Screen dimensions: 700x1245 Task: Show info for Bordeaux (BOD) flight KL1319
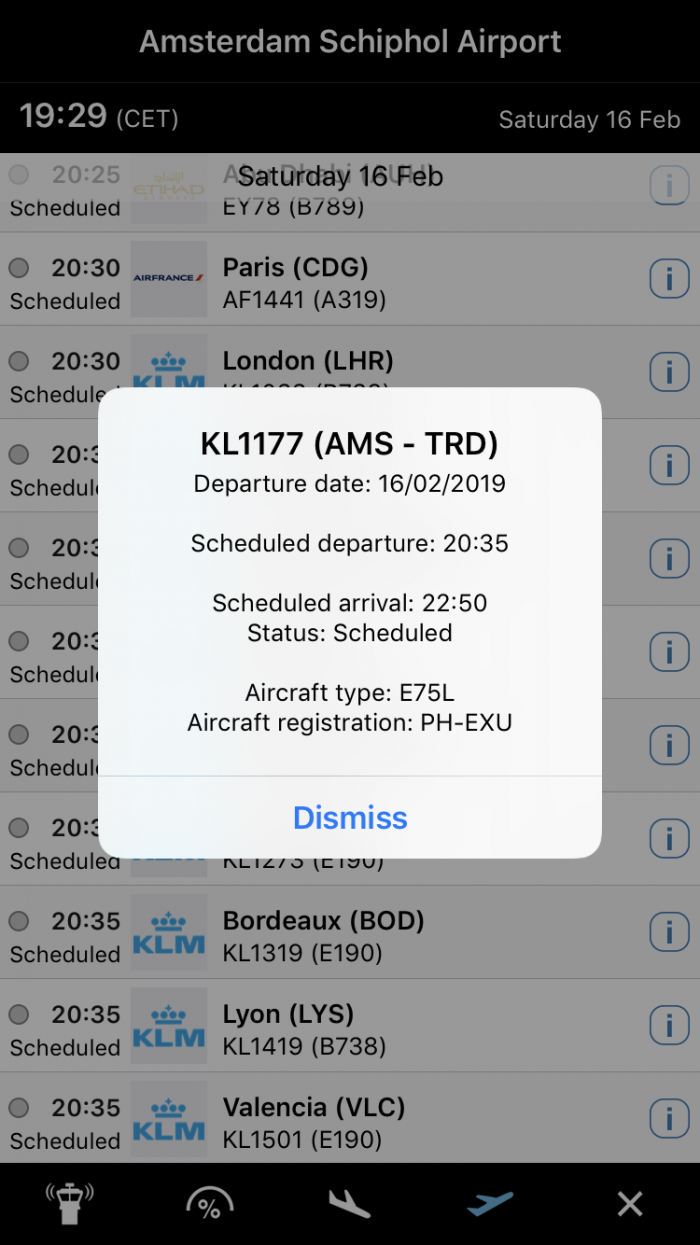click(x=669, y=932)
